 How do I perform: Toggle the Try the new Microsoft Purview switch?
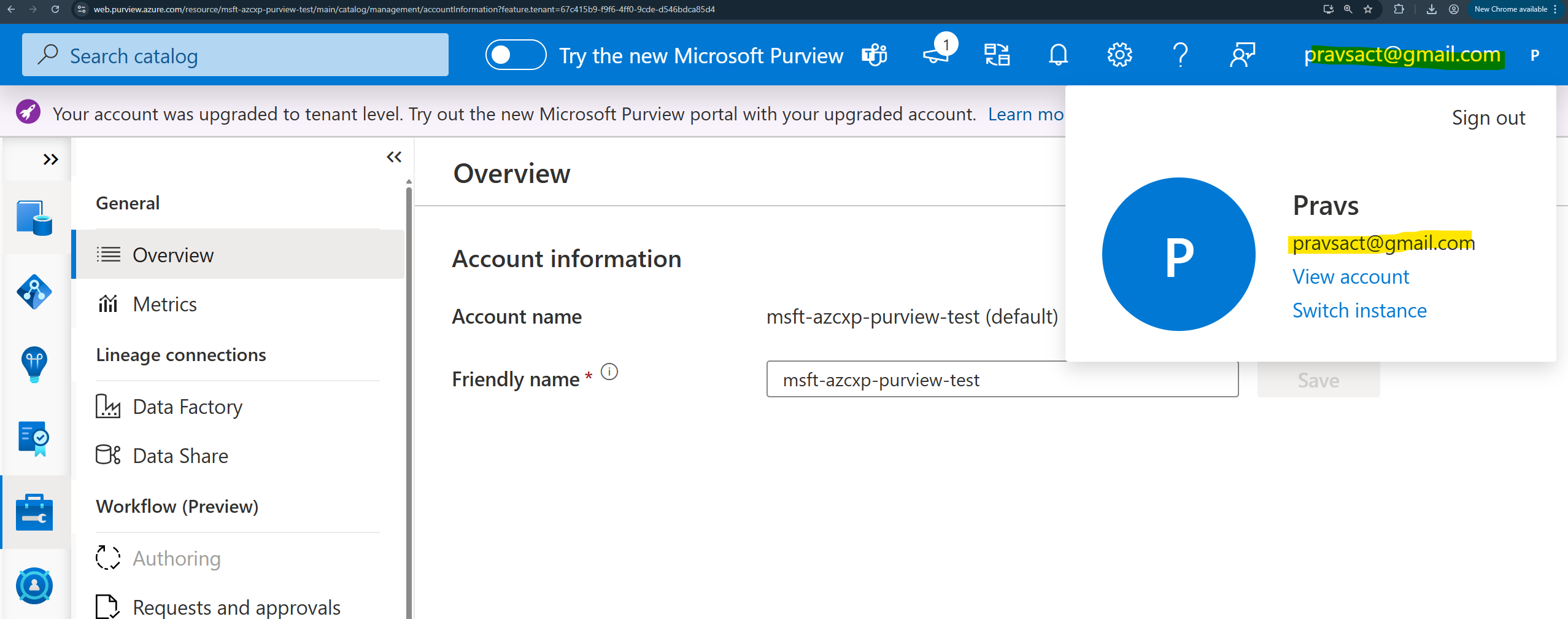pyautogui.click(x=515, y=55)
